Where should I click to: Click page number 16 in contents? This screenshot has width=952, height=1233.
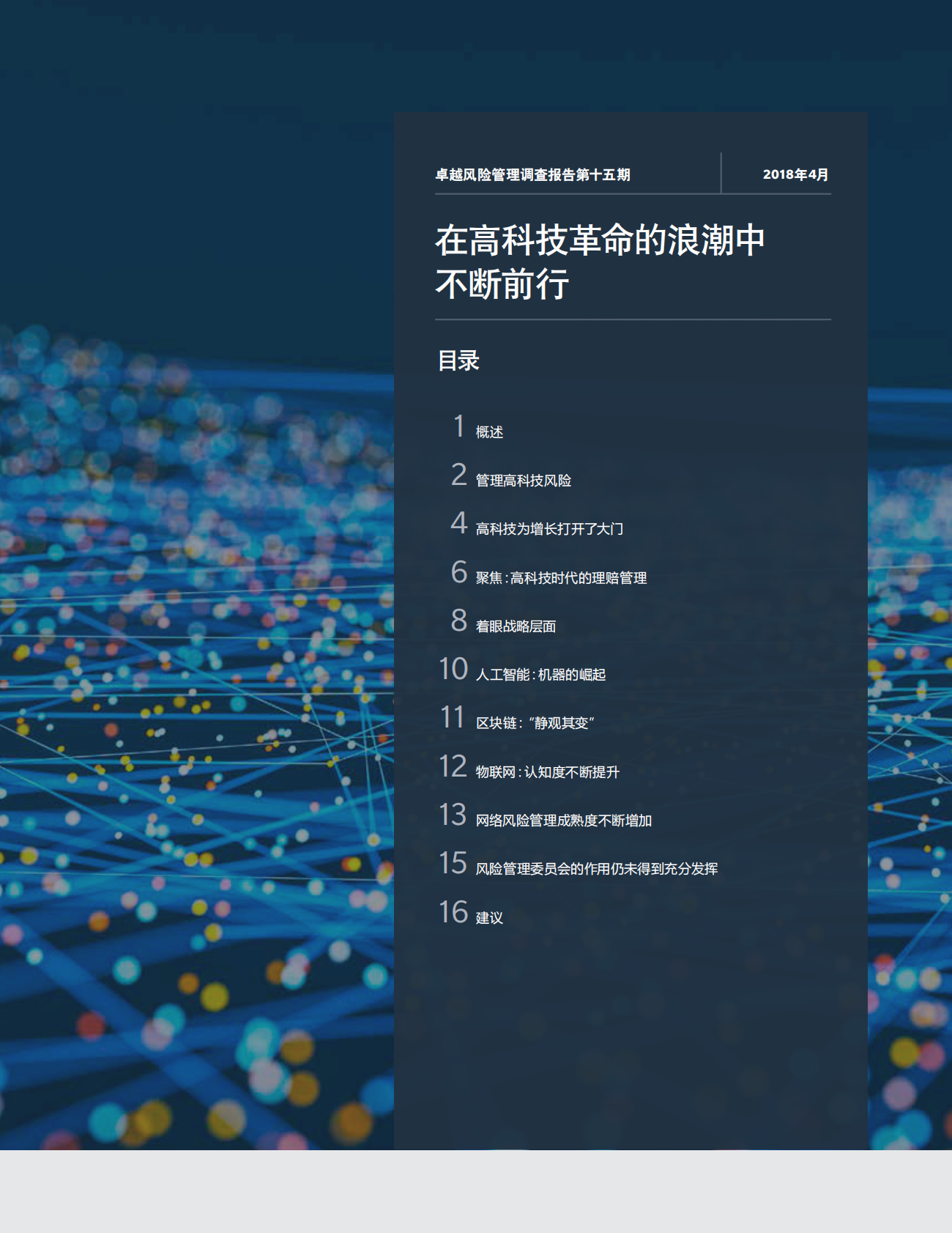click(453, 912)
